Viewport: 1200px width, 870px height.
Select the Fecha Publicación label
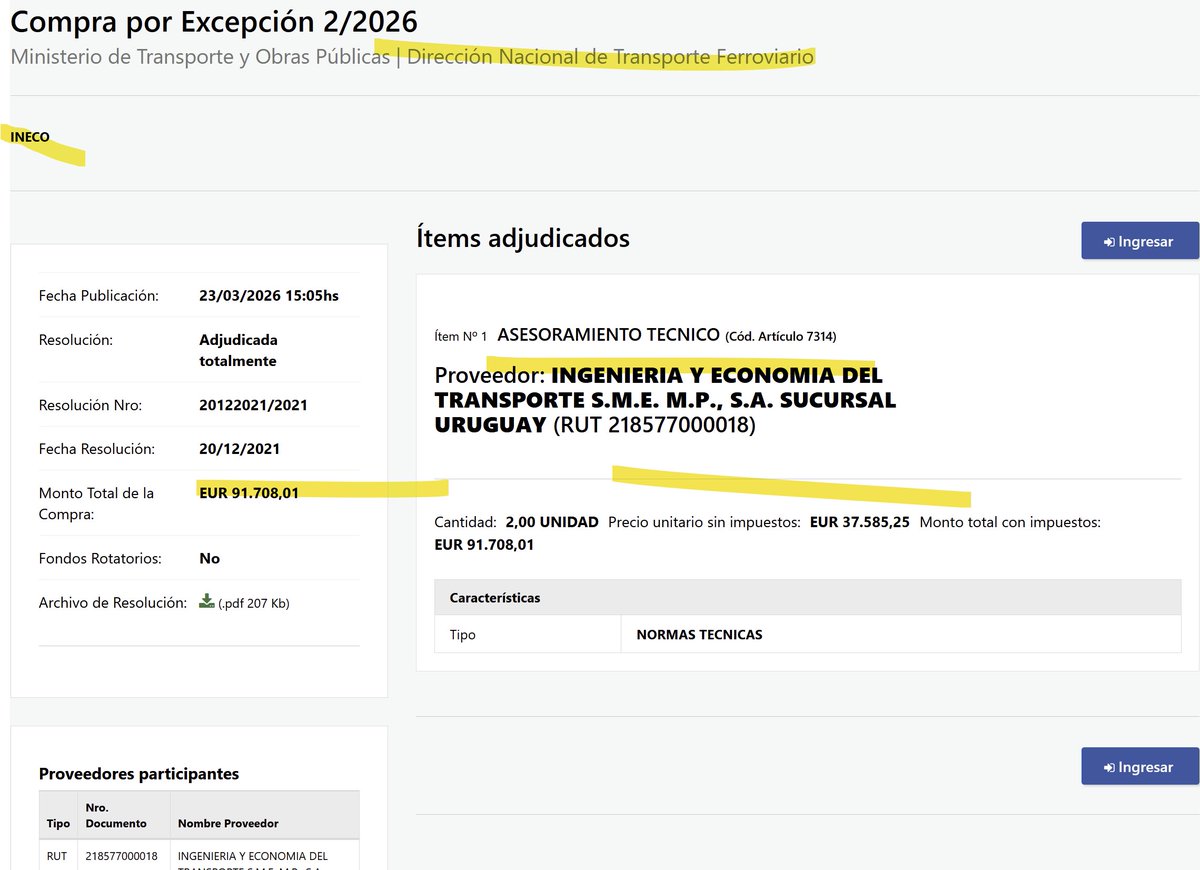pyautogui.click(x=99, y=296)
